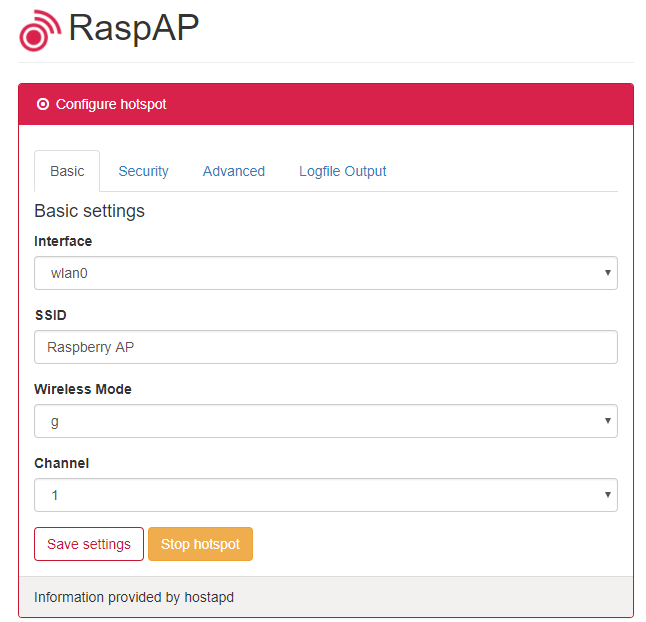Open the Basic tab

[x=67, y=171]
